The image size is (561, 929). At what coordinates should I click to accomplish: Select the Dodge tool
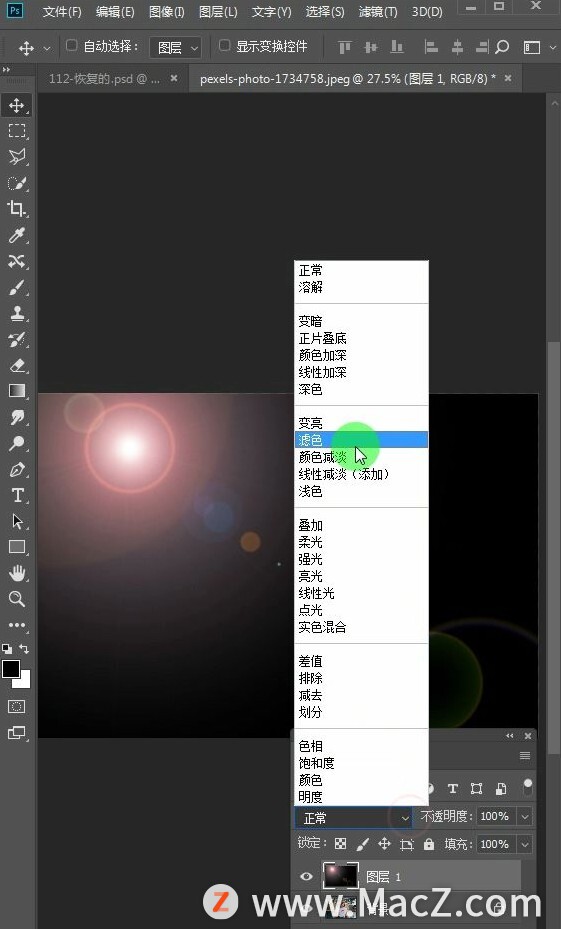pos(17,443)
